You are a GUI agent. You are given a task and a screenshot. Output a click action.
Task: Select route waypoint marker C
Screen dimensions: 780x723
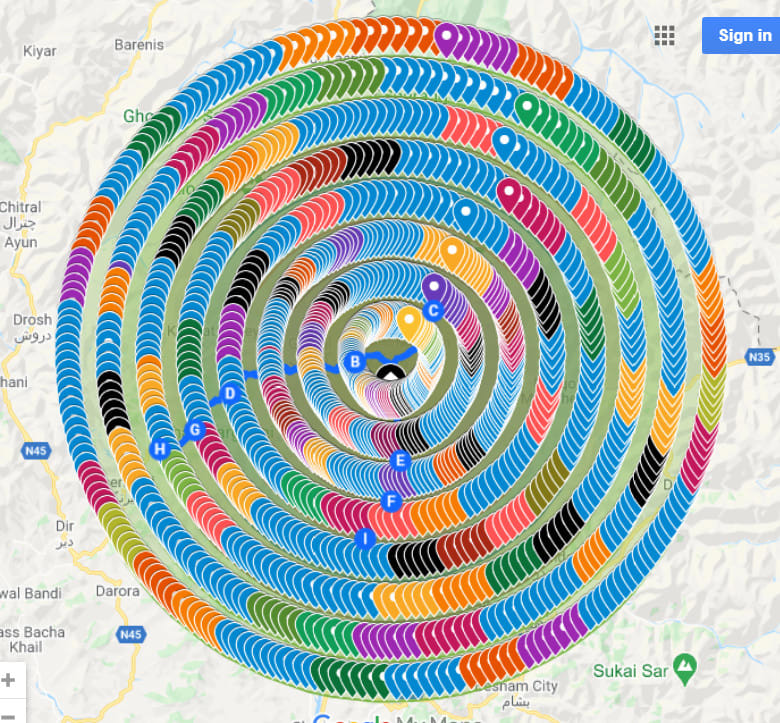coord(433,310)
